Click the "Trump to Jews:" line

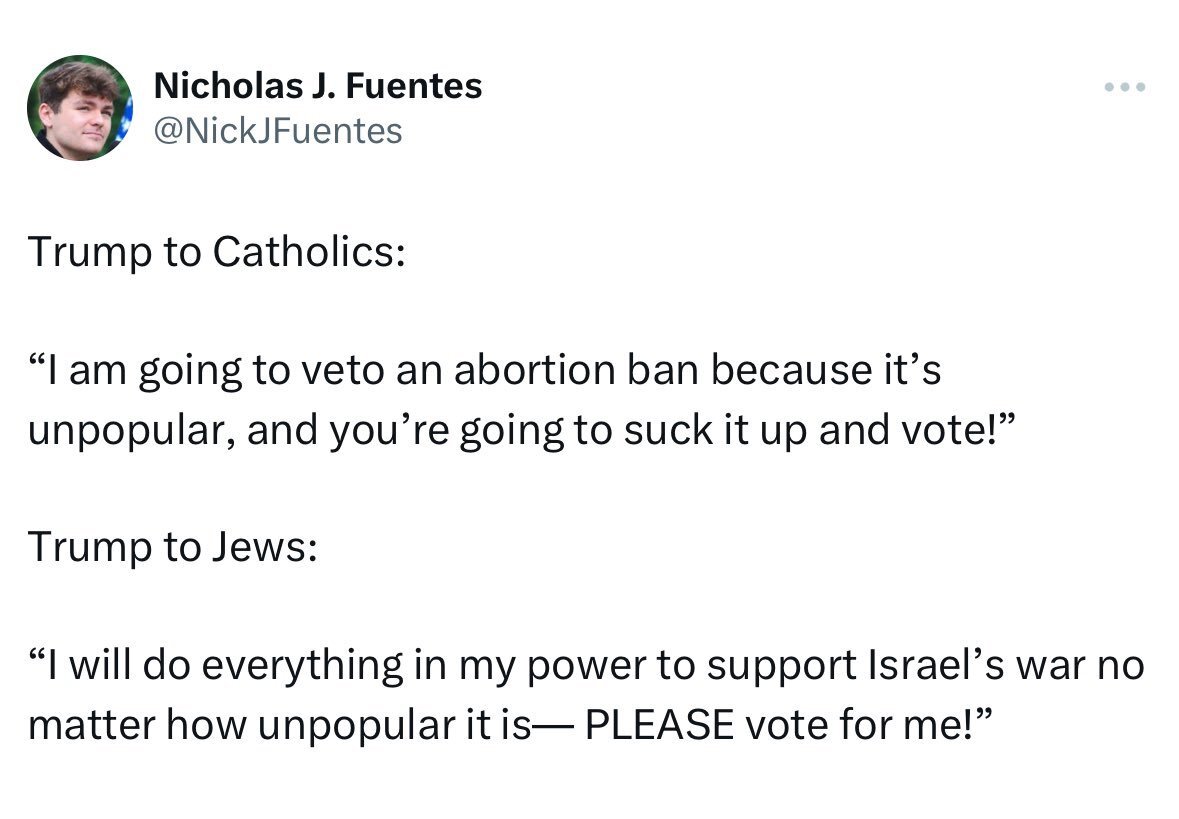[172, 547]
